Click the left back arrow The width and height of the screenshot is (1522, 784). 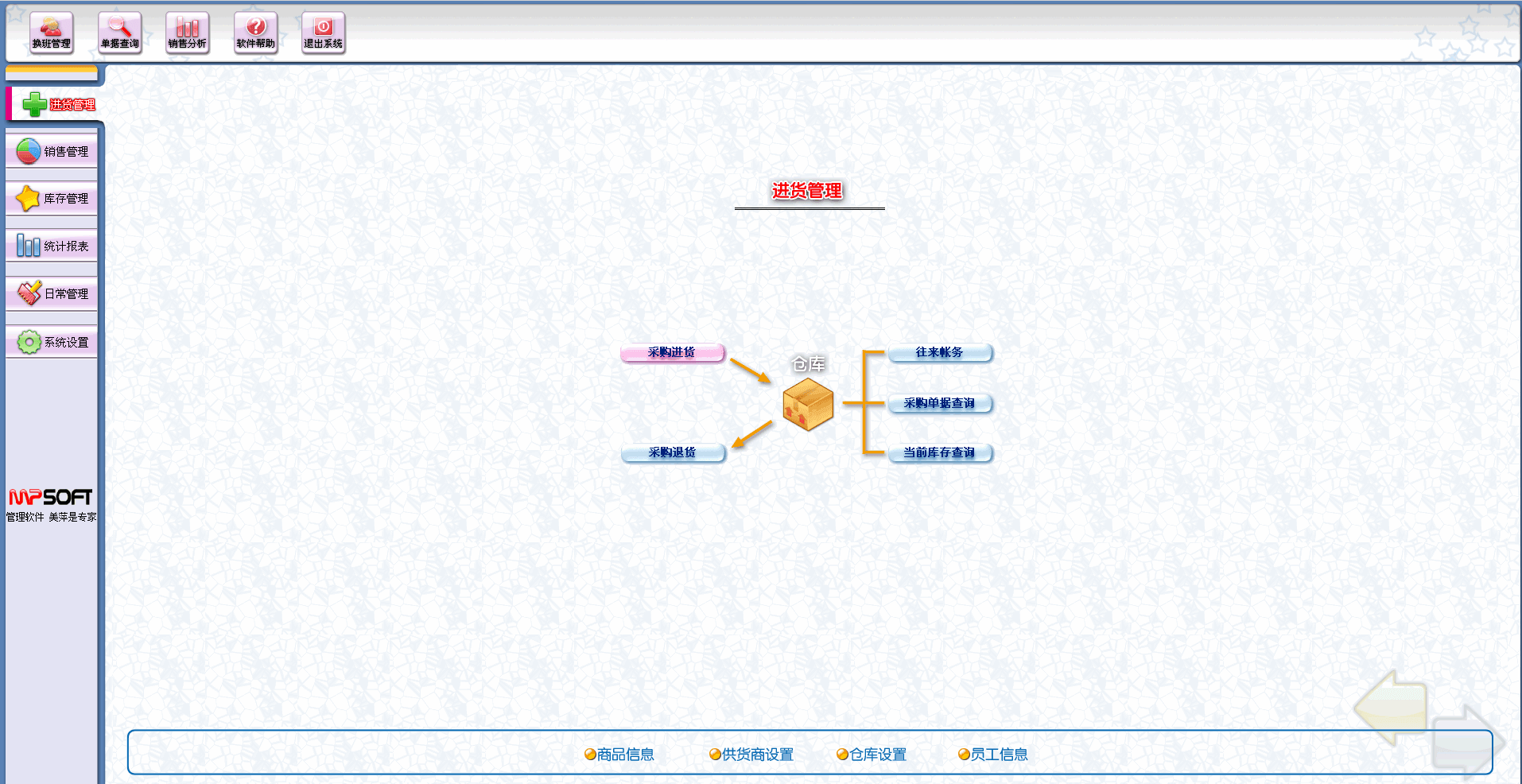point(1390,707)
